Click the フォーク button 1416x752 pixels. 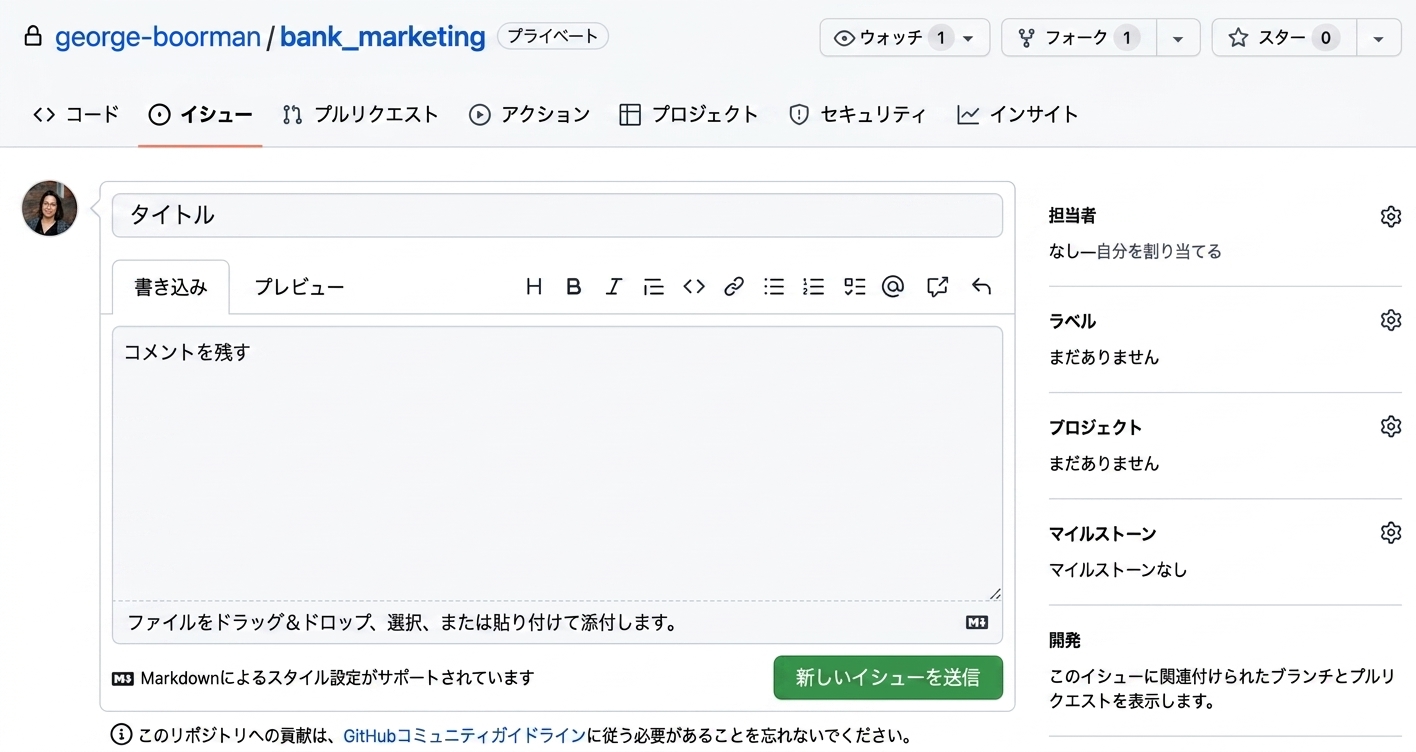1079,38
